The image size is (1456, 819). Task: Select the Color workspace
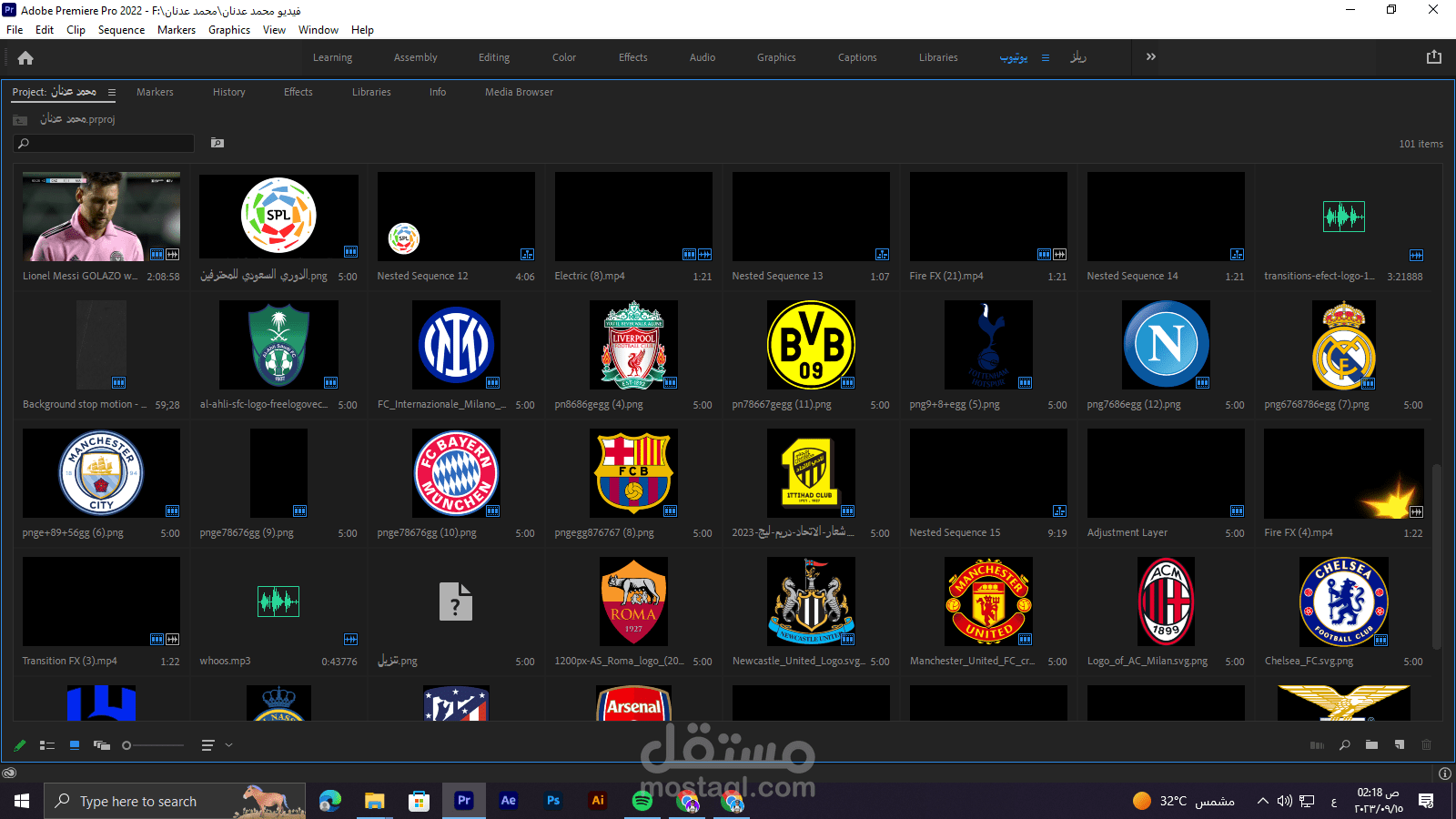(x=564, y=57)
